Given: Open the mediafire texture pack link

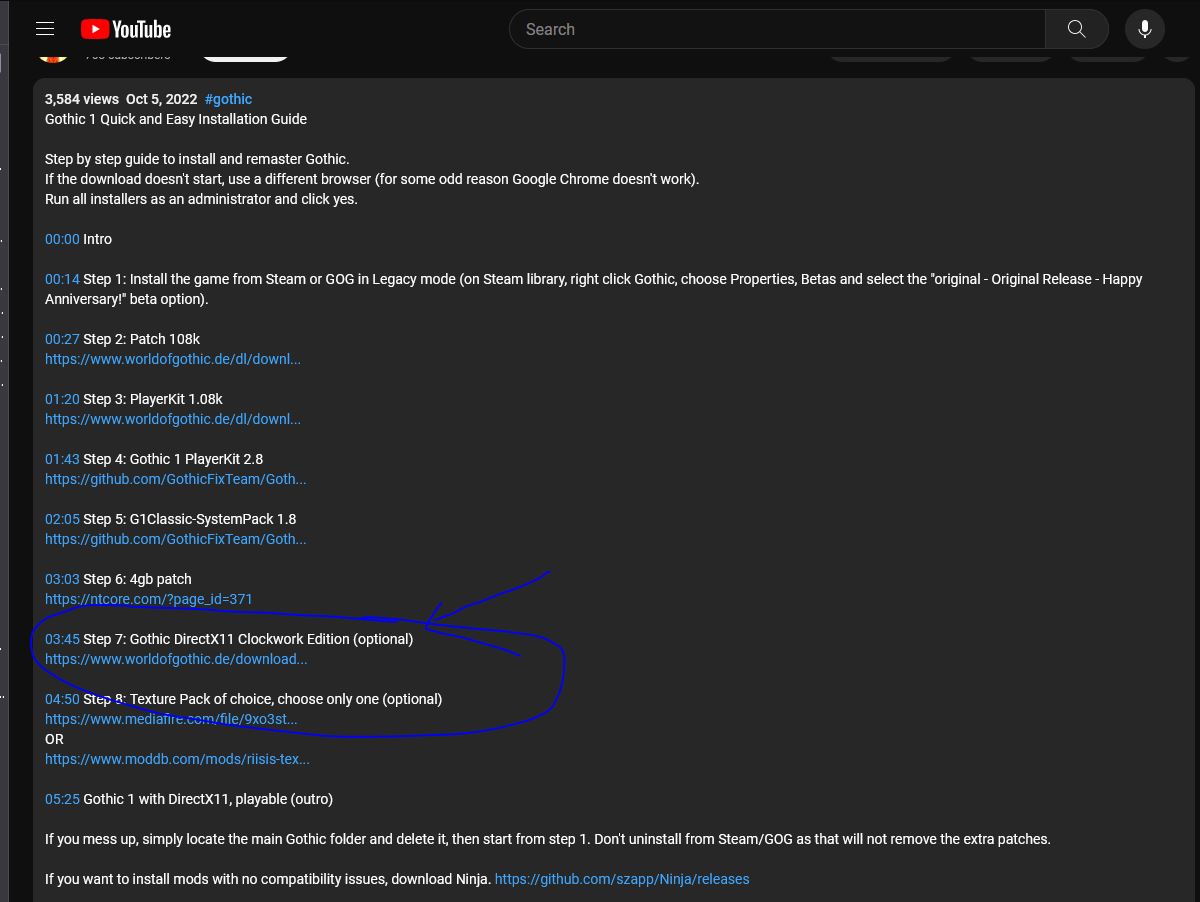Looking at the screenshot, I should 171,719.
